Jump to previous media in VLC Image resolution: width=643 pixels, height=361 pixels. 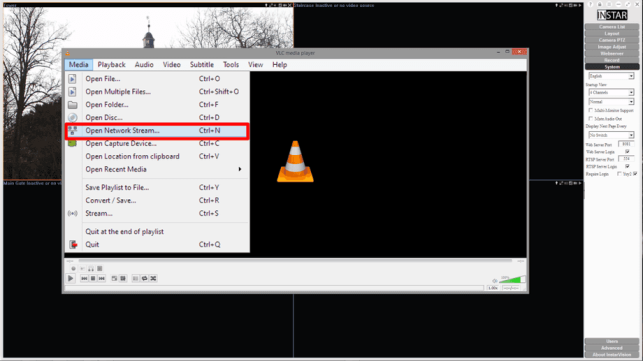(84, 279)
